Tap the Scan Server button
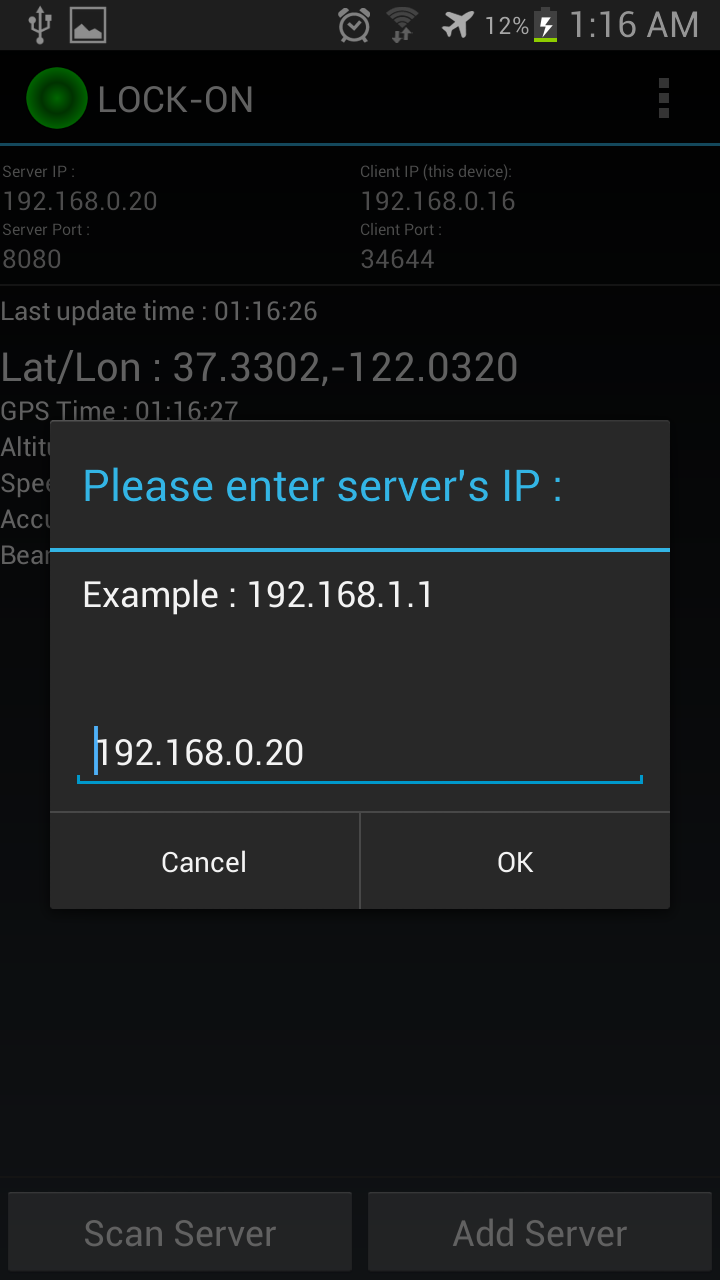 (180, 1233)
